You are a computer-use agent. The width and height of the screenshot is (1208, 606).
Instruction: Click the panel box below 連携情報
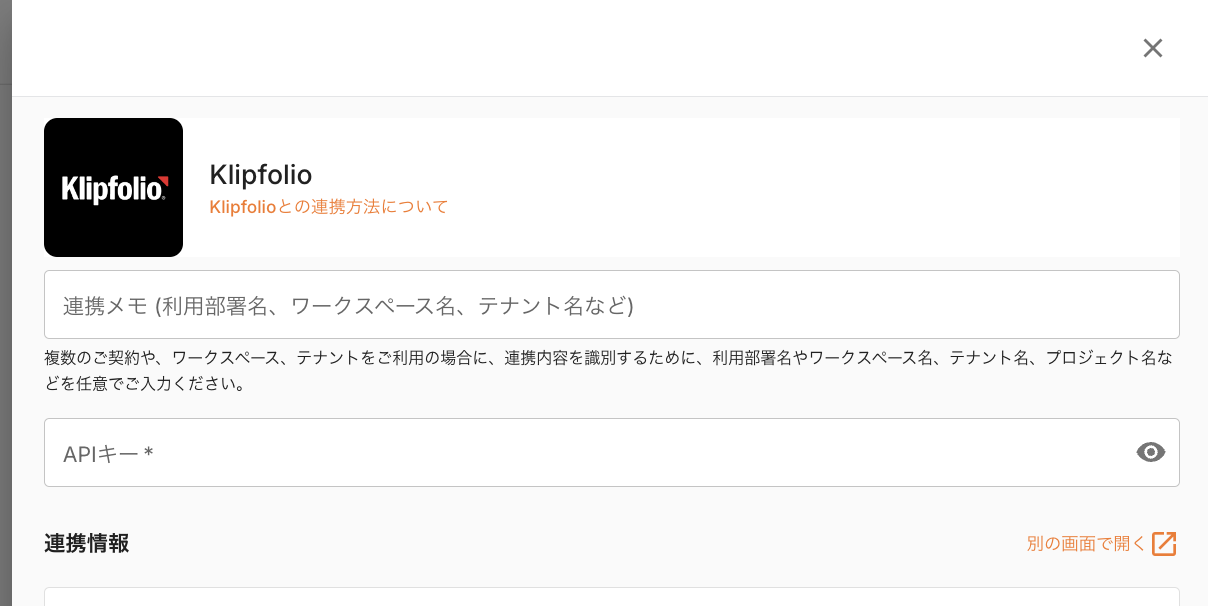click(611, 597)
